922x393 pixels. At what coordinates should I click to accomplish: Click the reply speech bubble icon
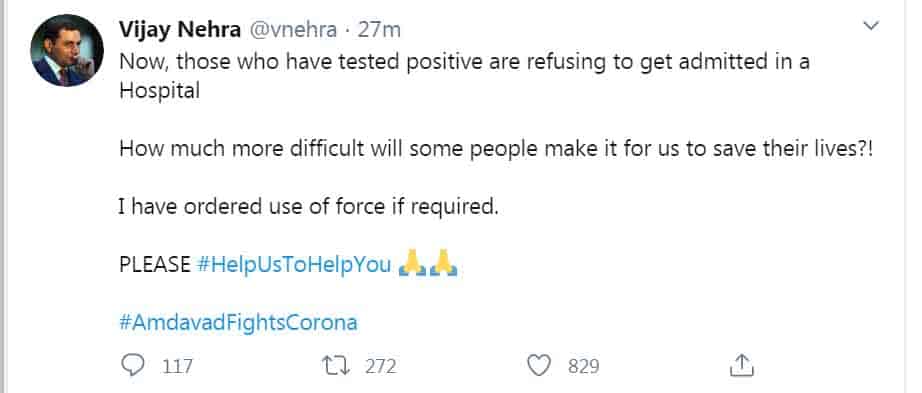[132, 366]
